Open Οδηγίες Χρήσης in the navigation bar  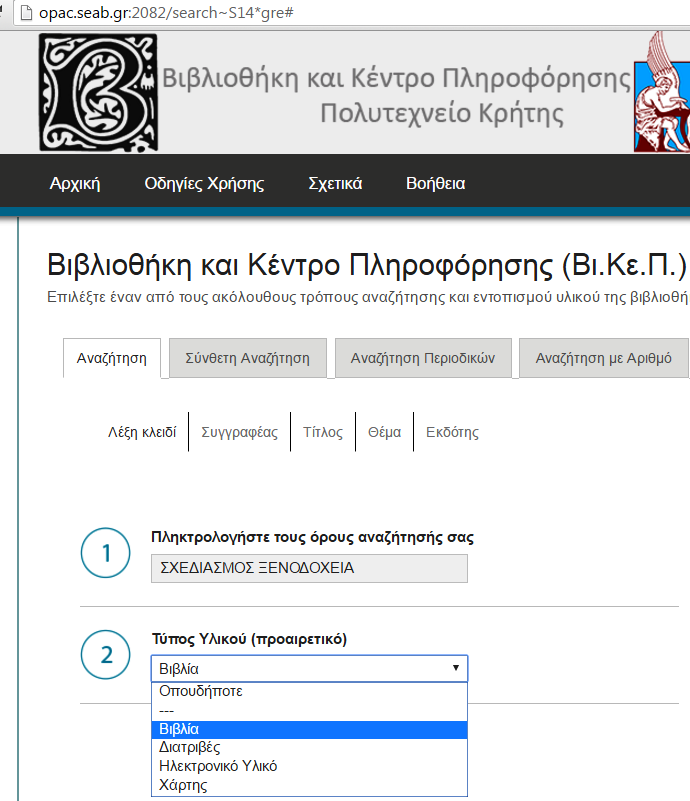point(204,183)
